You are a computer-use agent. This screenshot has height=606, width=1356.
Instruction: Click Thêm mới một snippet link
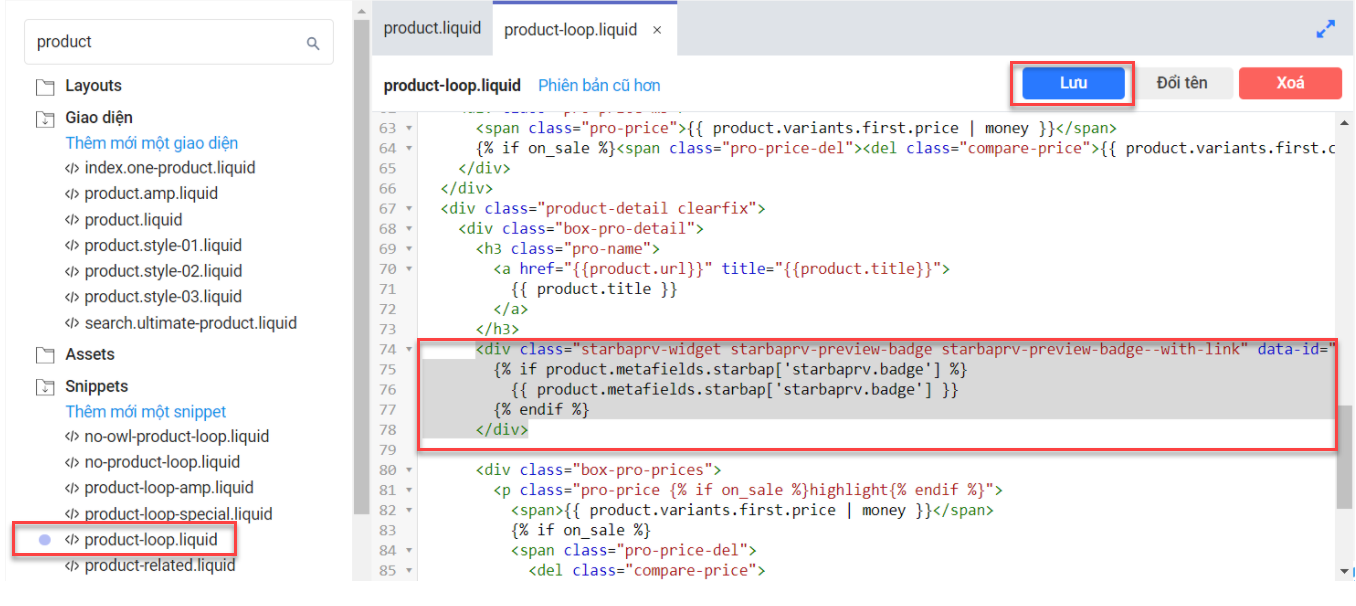146,412
